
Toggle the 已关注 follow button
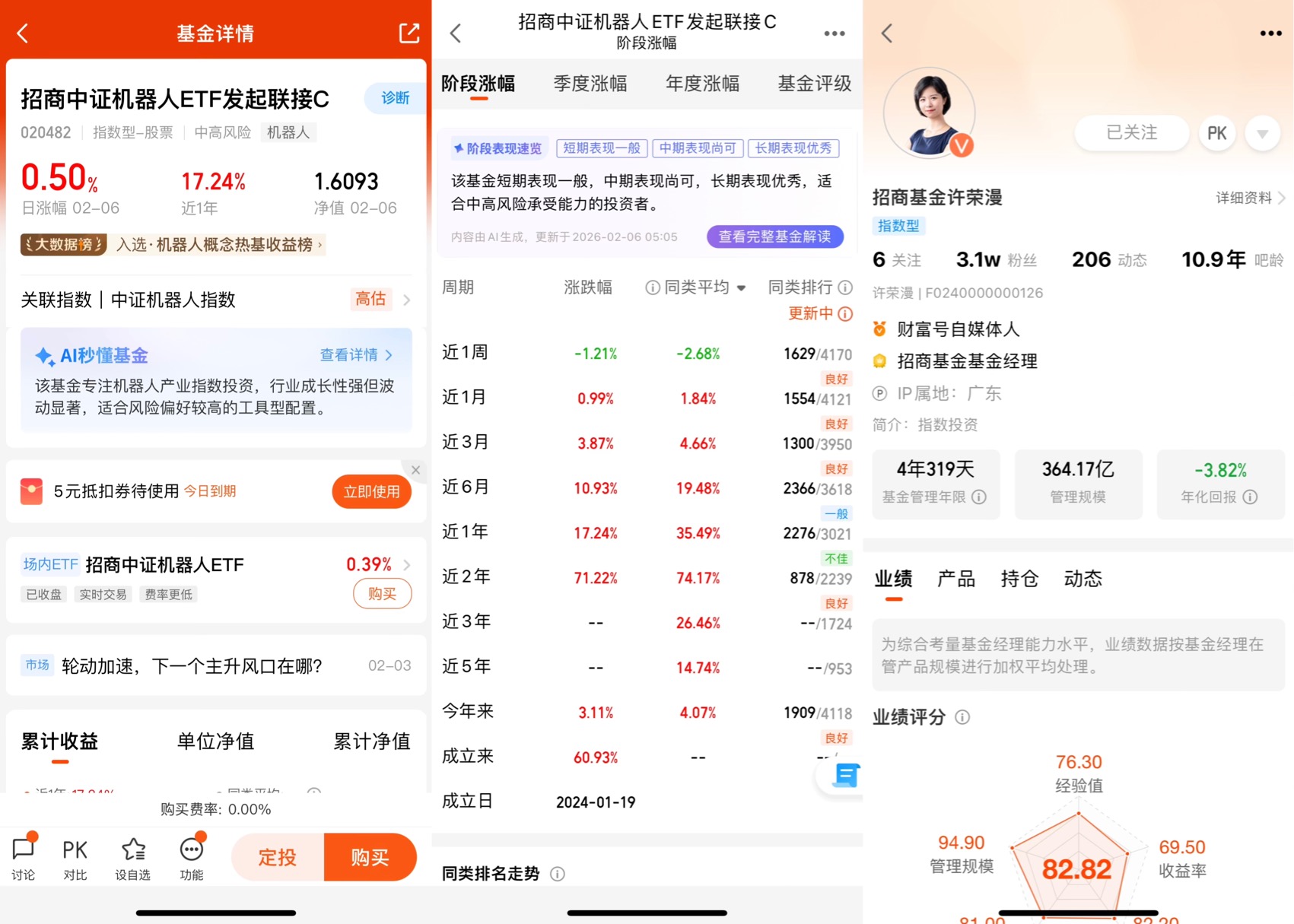pyautogui.click(x=1131, y=133)
